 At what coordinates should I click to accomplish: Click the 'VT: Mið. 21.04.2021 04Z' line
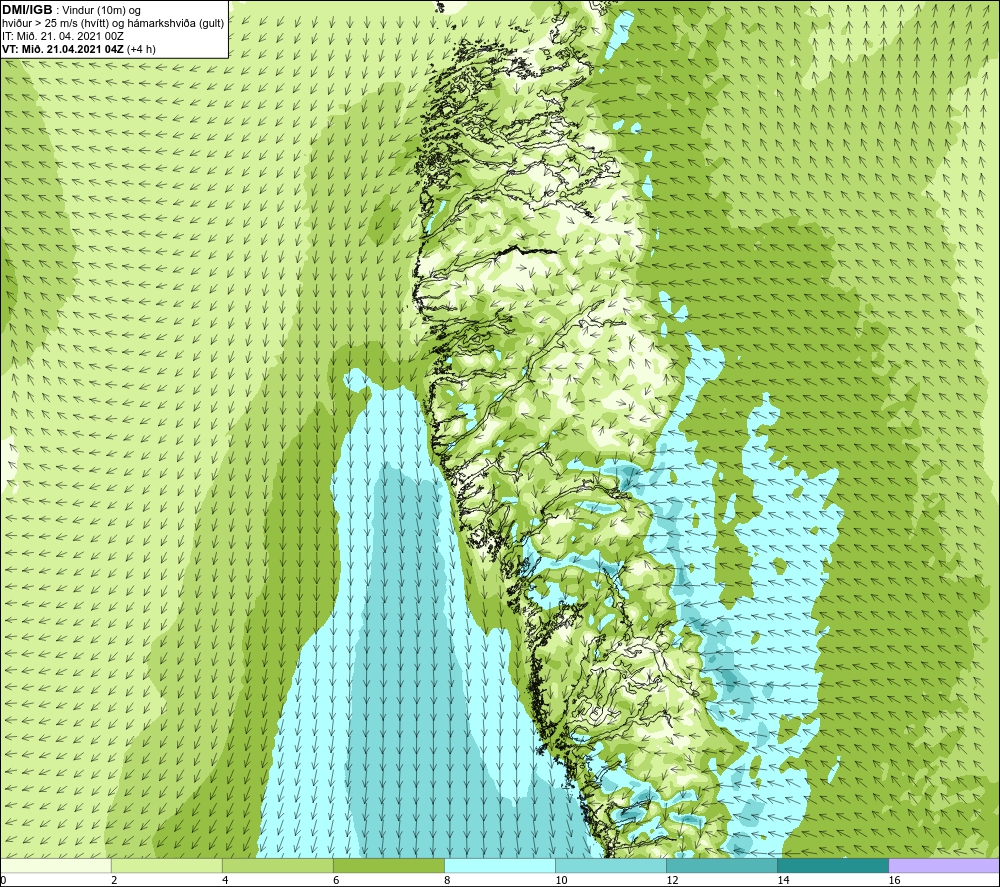[x=78, y=49]
